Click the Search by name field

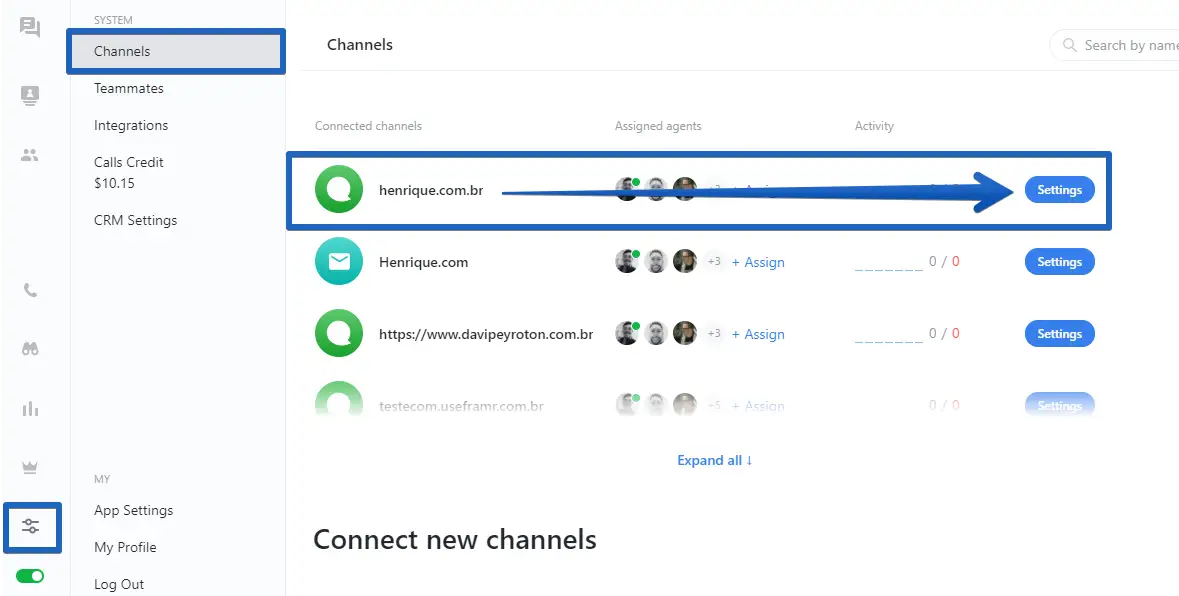1125,45
